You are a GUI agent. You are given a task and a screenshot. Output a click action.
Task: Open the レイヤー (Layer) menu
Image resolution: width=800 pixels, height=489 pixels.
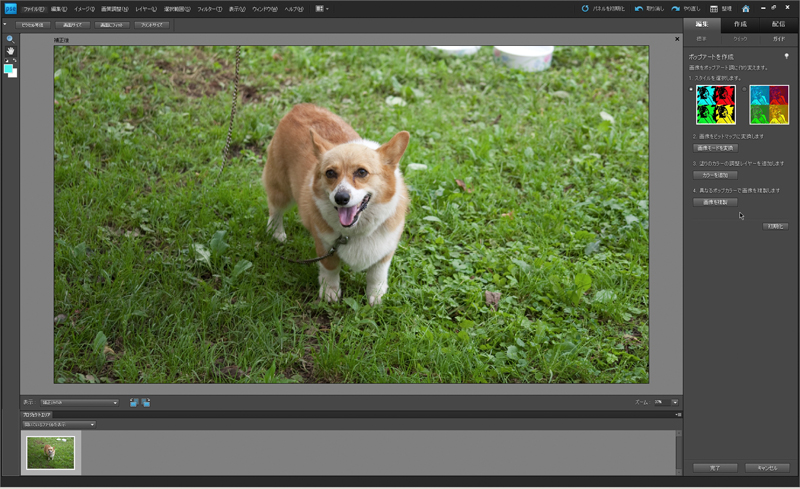146,9
